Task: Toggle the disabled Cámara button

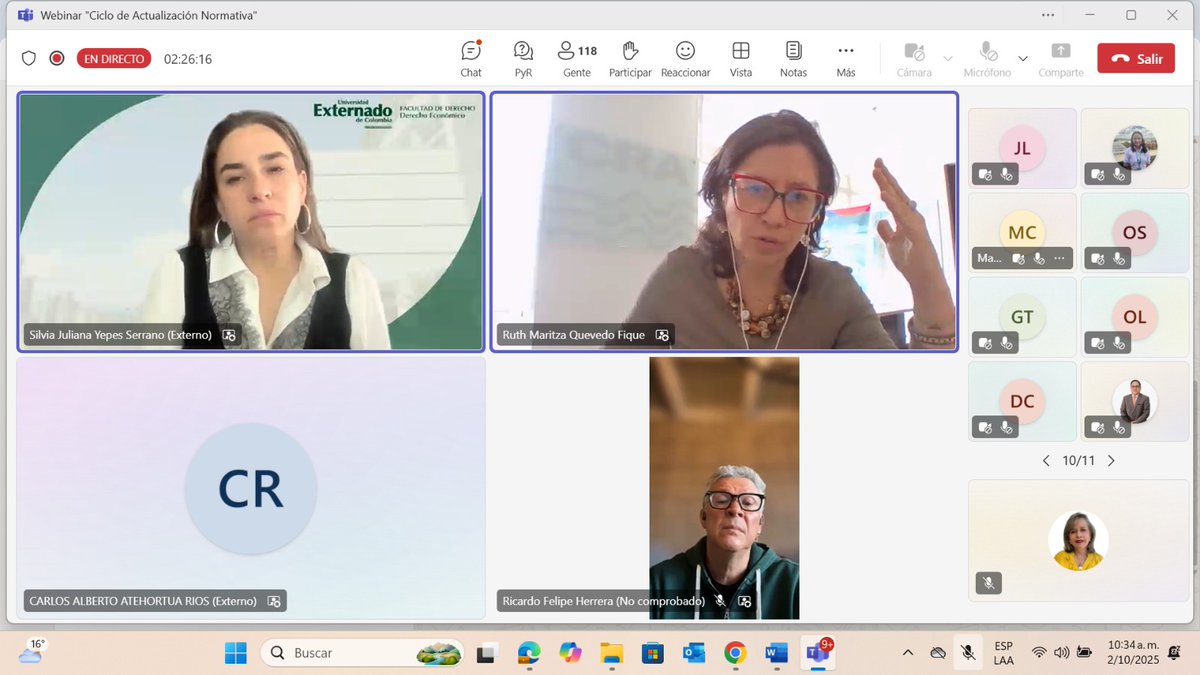Action: coord(914,58)
